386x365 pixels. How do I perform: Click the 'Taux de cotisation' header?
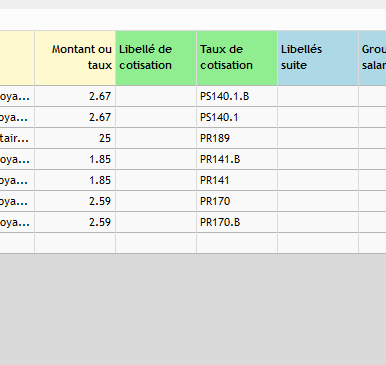tap(237, 58)
